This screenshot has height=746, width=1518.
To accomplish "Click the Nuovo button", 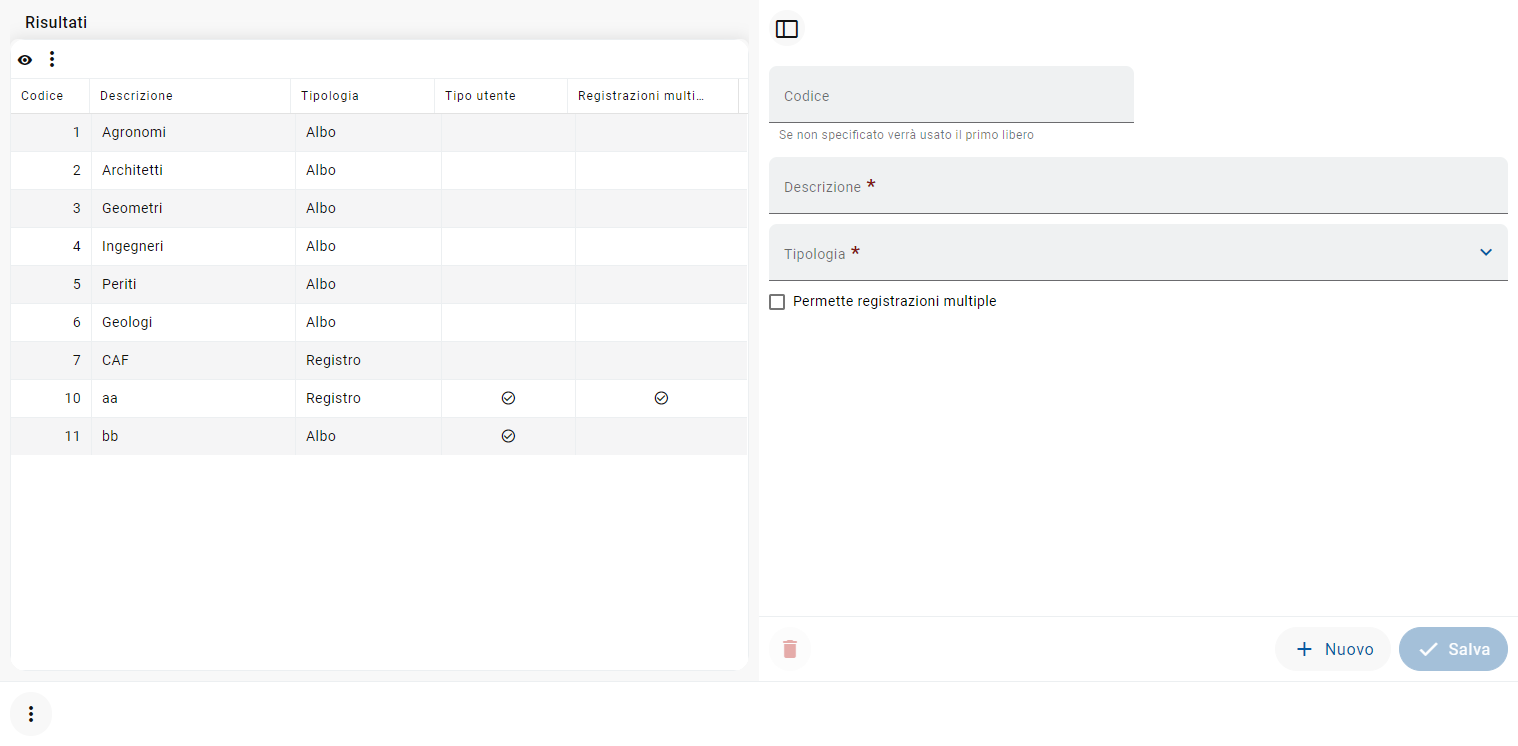I will pyautogui.click(x=1333, y=649).
